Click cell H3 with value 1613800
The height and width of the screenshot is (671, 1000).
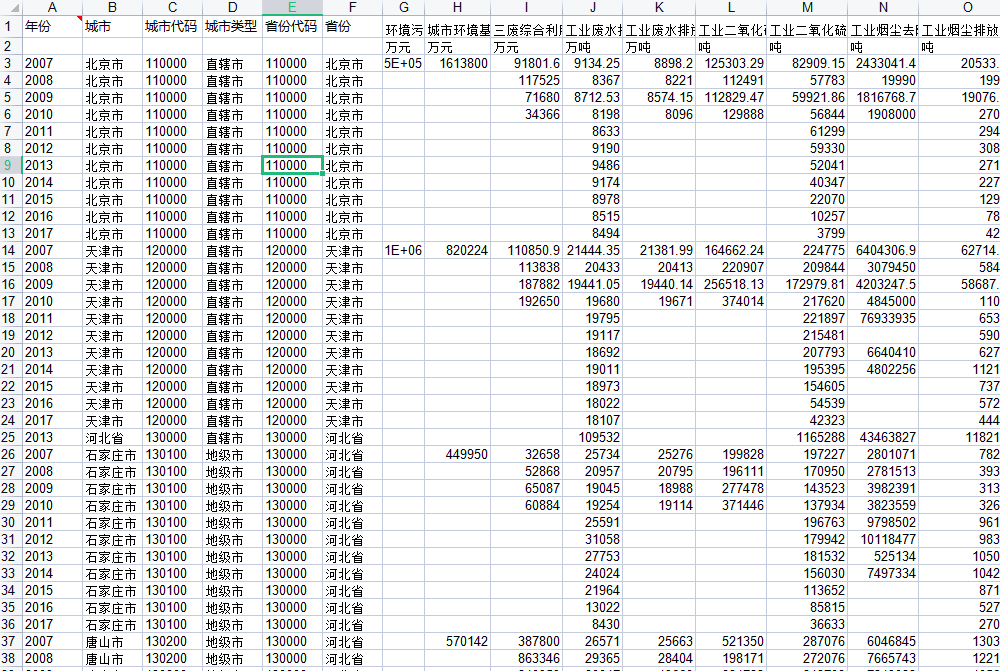pos(457,63)
